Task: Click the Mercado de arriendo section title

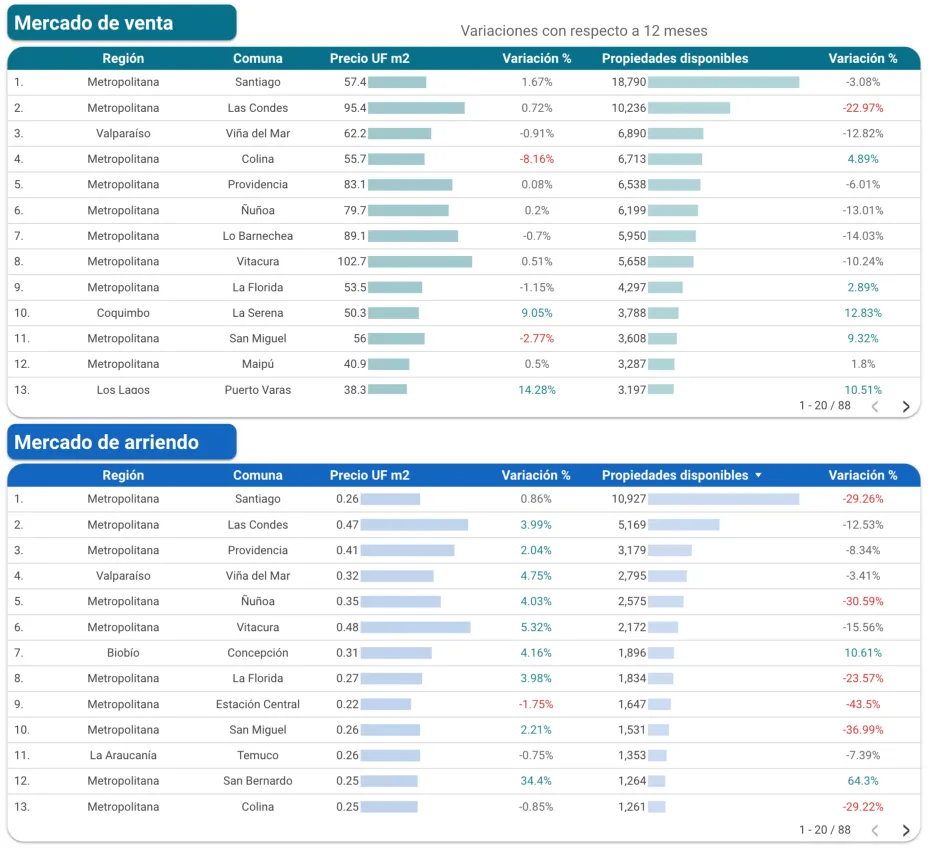Action: click(121, 441)
